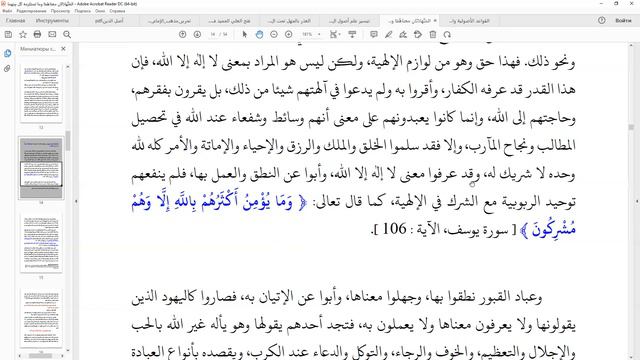
Task: Open the Справка menu
Action: (117, 11)
